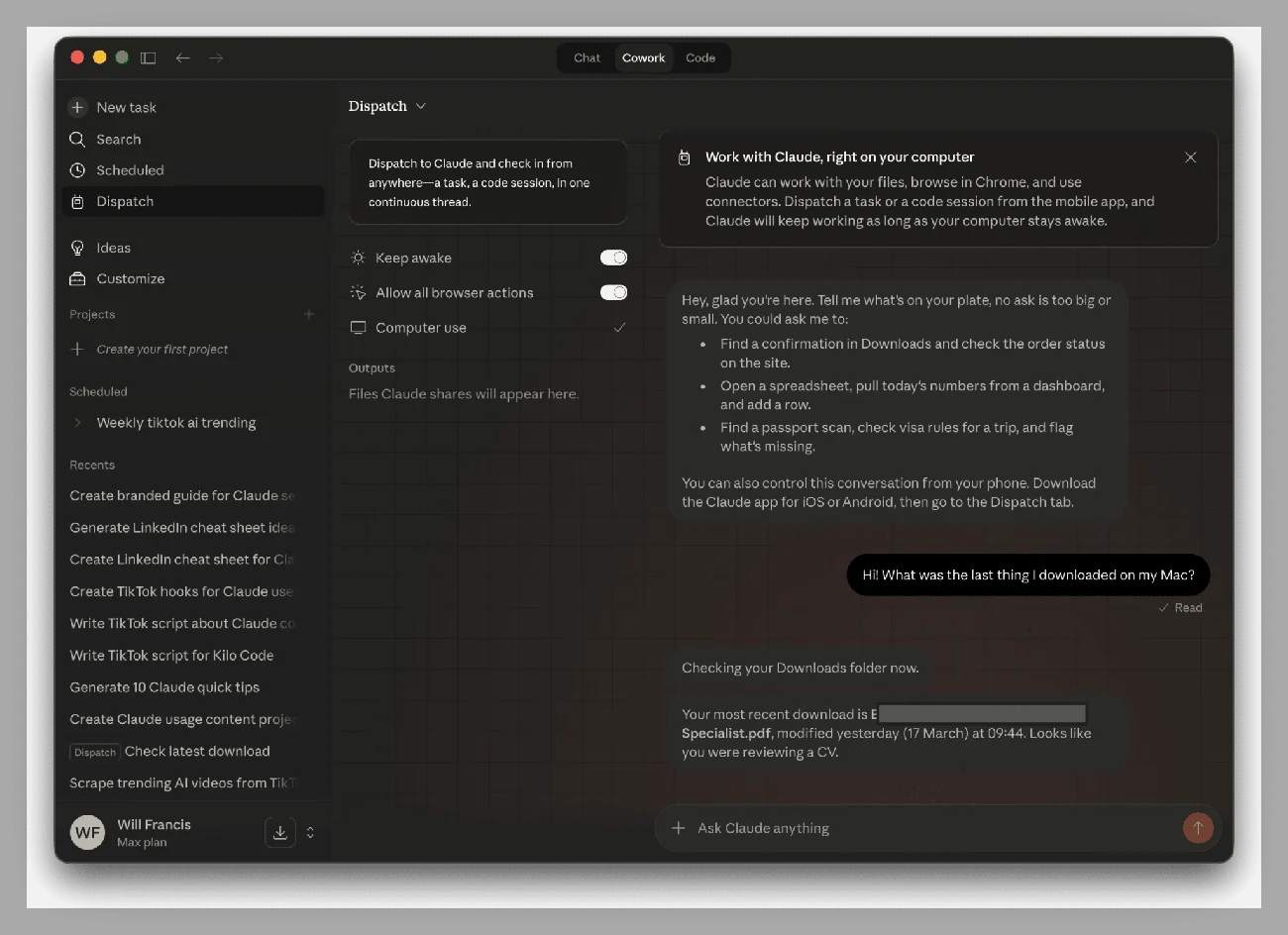Click the Recents section header
Image resolution: width=1288 pixels, height=935 pixels.
92,465
